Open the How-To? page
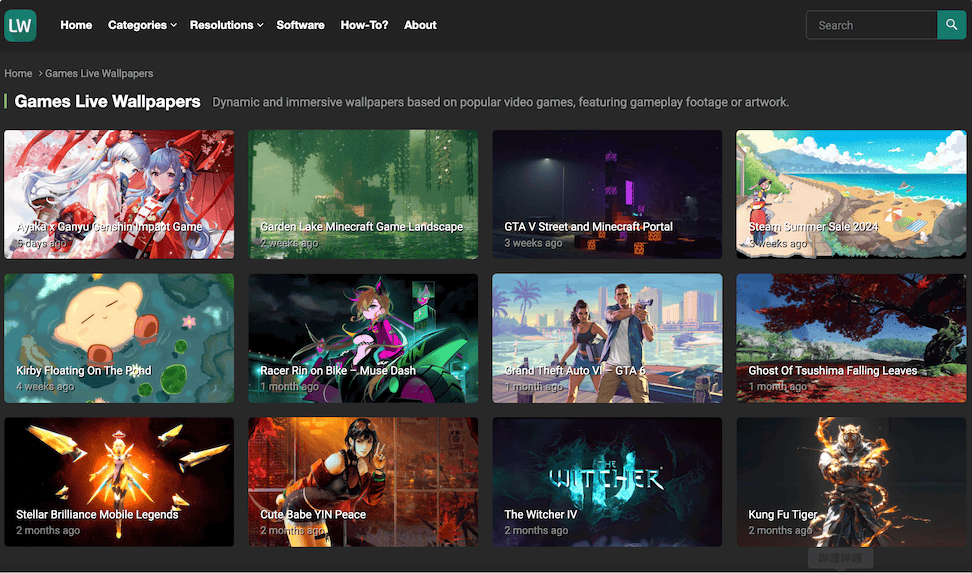Image resolution: width=972 pixels, height=574 pixels. pos(364,25)
